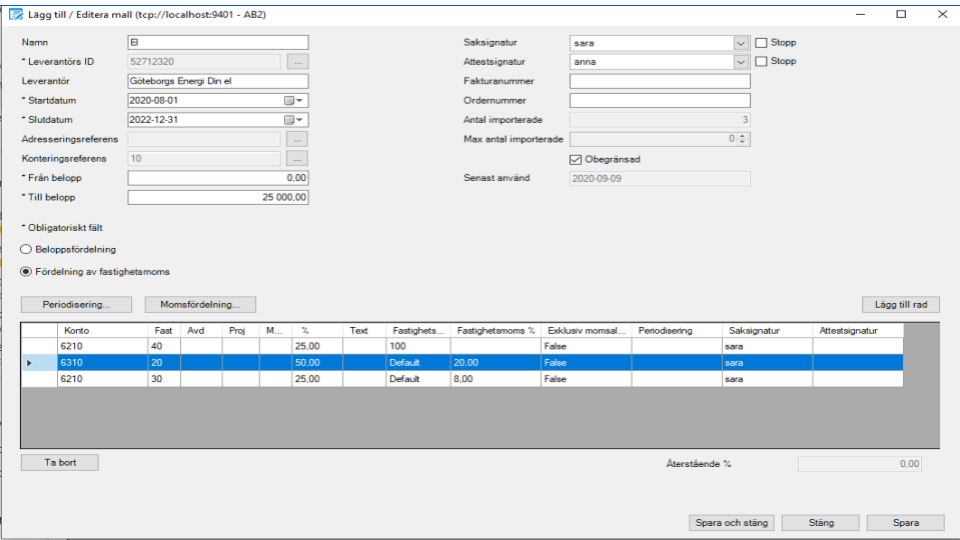Click the browse button beside Adresseringsreferens
Viewport: 960px width, 540px height.
(x=297, y=139)
